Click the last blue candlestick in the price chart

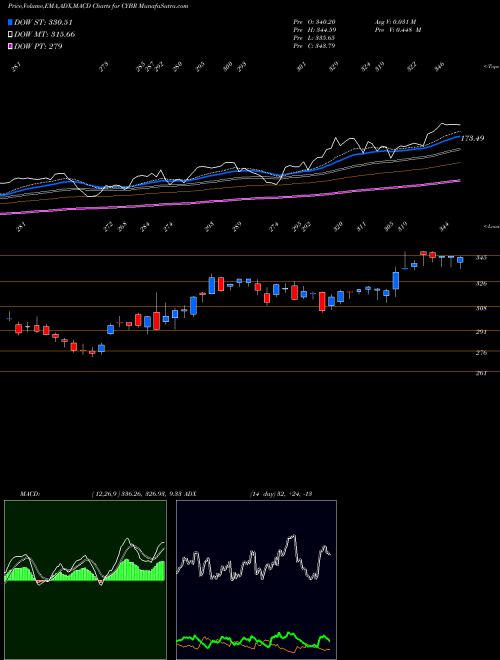[x=460, y=261]
